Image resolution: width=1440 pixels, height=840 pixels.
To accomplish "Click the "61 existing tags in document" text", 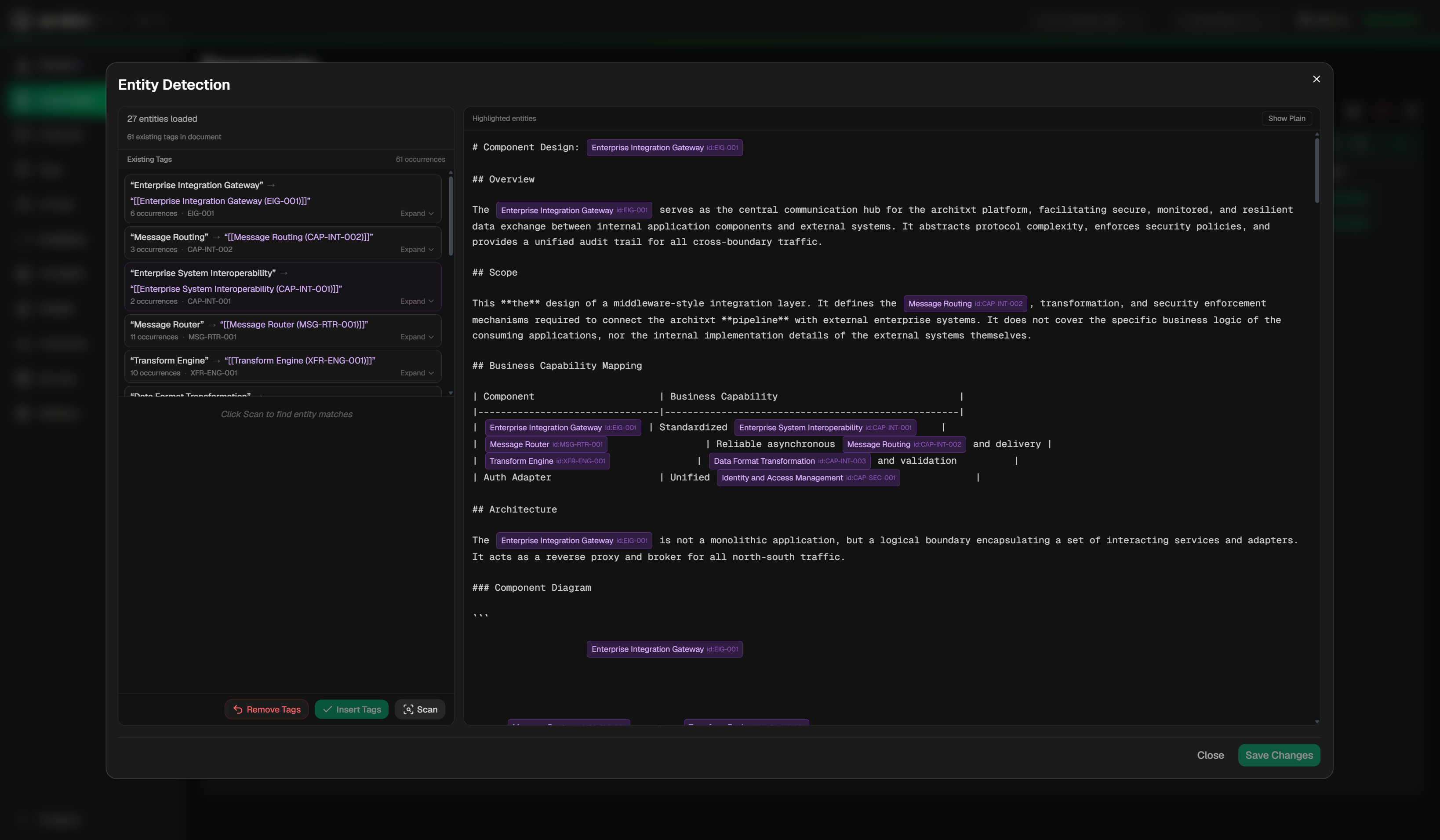I will (174, 137).
